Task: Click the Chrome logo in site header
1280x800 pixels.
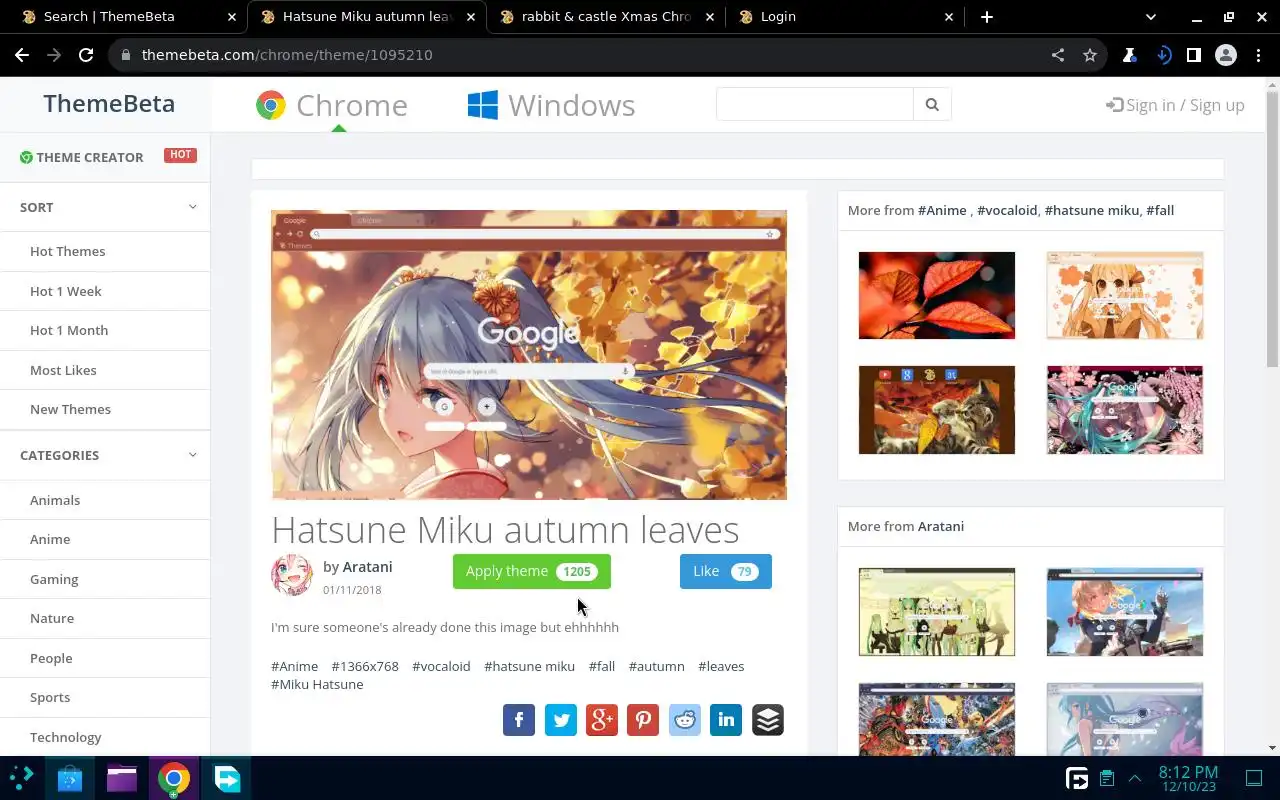Action: point(270,105)
